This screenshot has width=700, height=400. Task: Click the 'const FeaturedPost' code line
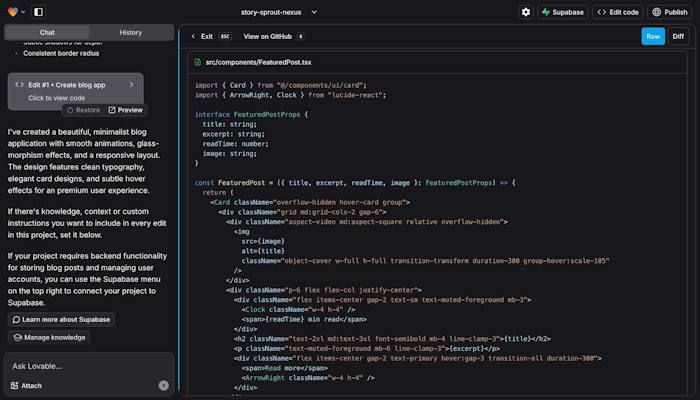(355, 183)
